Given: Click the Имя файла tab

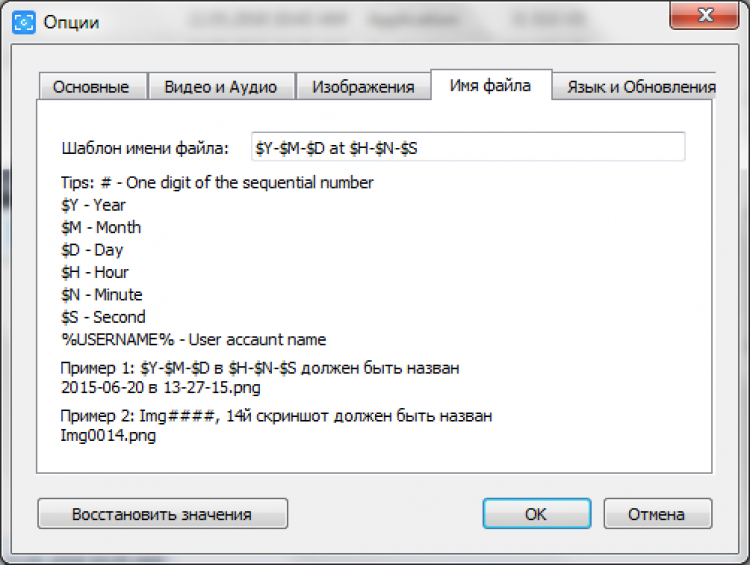Looking at the screenshot, I should pos(490,85).
